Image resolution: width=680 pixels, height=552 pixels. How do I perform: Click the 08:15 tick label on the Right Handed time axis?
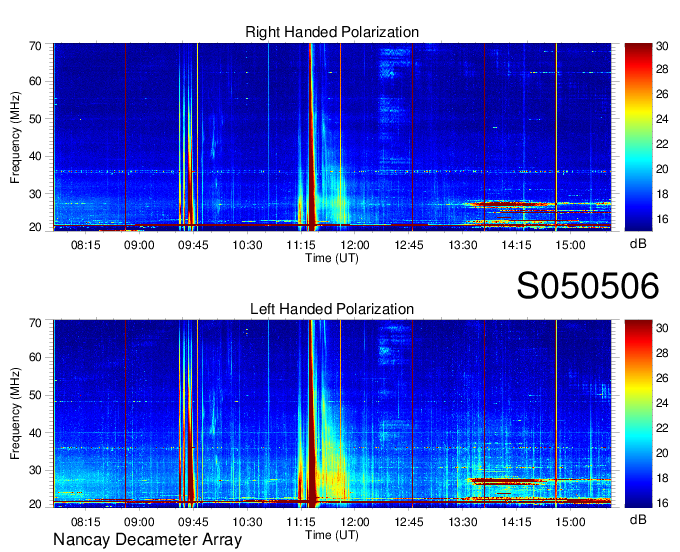click(85, 245)
